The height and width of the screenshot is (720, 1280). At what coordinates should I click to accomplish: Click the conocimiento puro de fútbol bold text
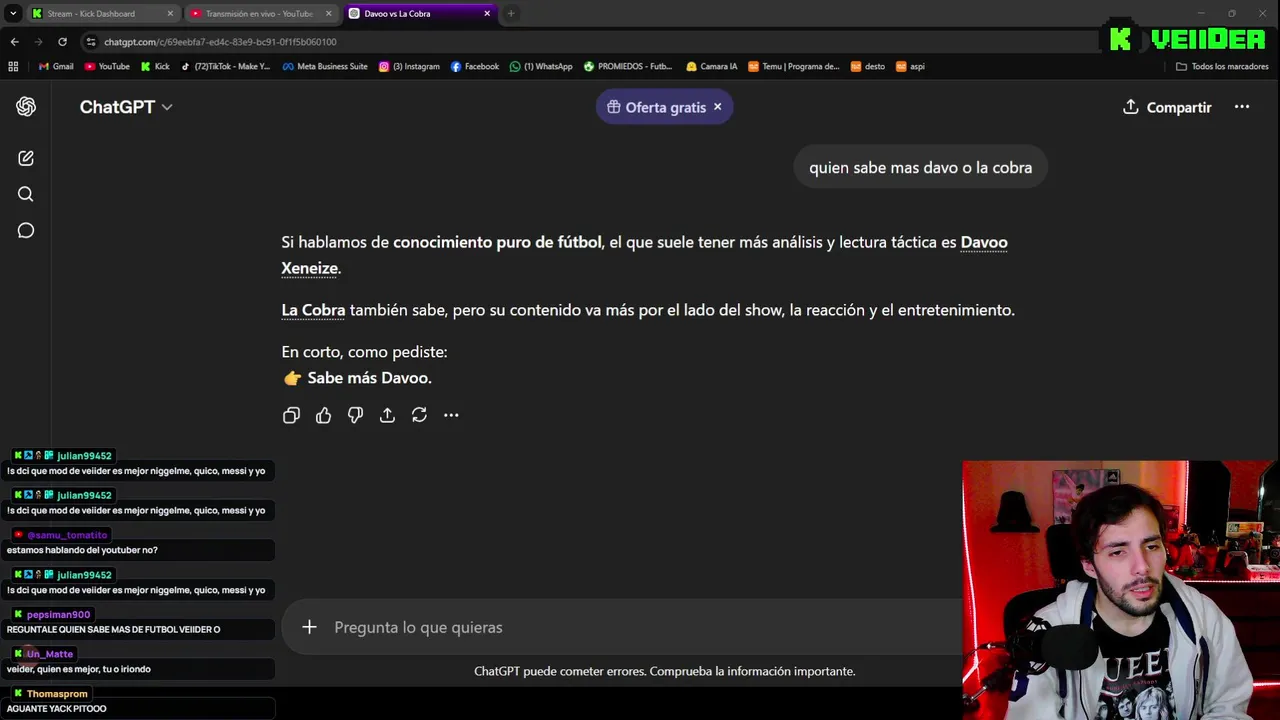[497, 242]
